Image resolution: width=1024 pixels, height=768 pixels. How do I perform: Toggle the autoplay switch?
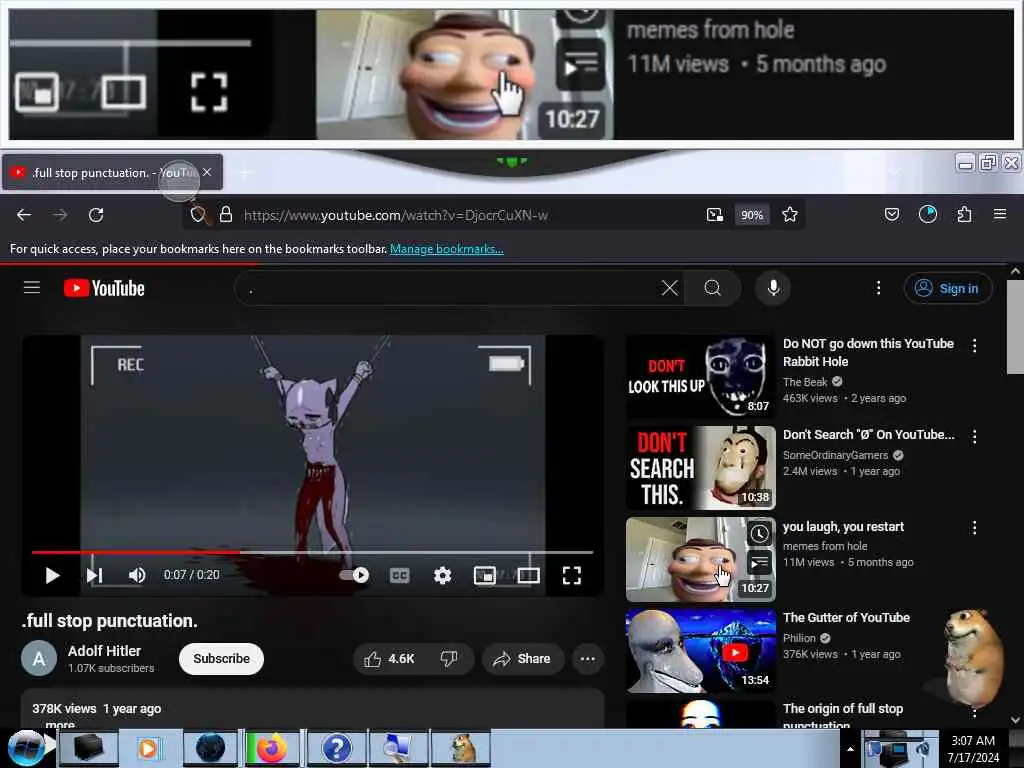[x=354, y=575]
